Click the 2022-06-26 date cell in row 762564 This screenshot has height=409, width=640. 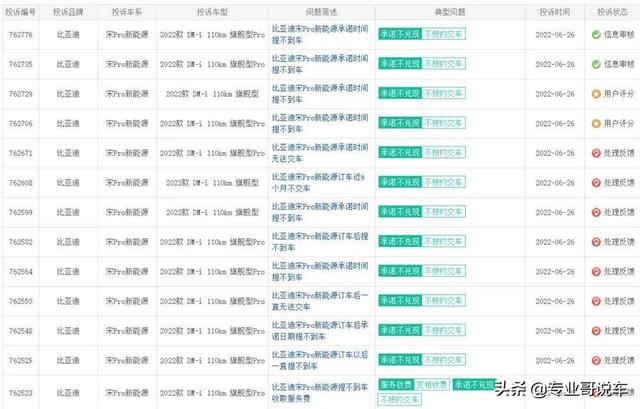[x=555, y=271]
